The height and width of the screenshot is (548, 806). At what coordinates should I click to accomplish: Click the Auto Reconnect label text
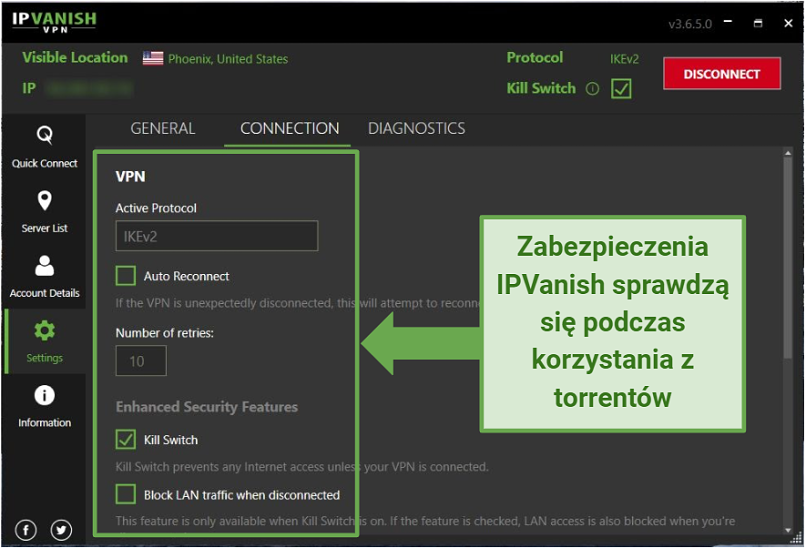click(x=186, y=276)
